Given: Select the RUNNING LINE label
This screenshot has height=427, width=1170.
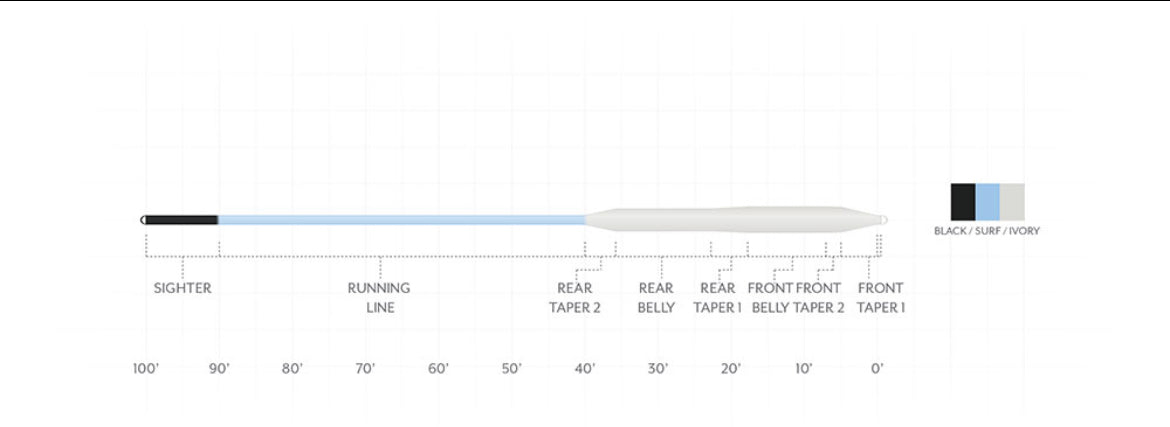Looking at the screenshot, I should pyautogui.click(x=379, y=298).
